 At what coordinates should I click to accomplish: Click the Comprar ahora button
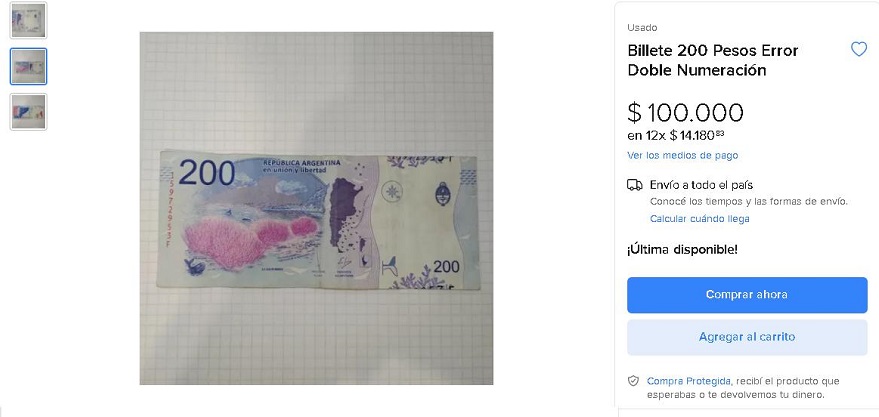[747, 295]
